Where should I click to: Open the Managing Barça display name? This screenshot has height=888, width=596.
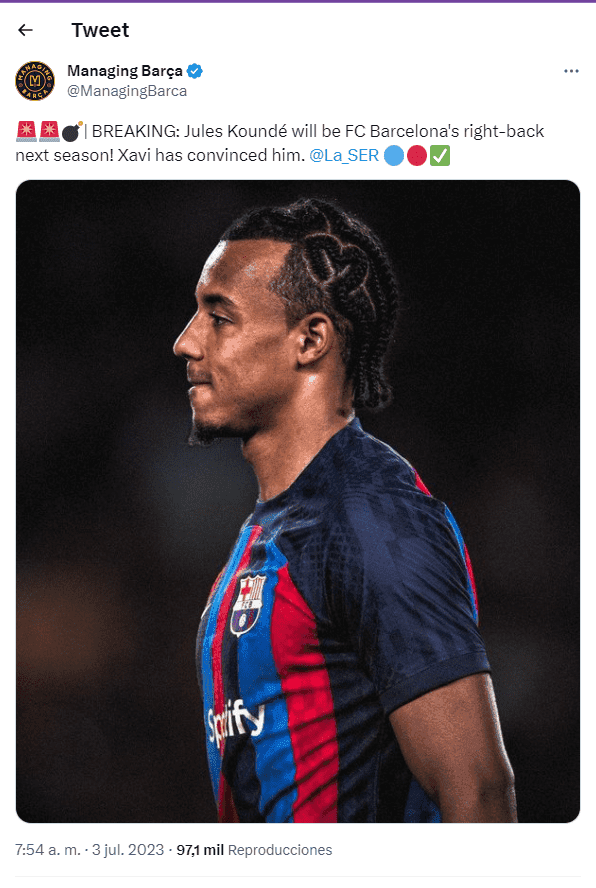click(x=125, y=71)
